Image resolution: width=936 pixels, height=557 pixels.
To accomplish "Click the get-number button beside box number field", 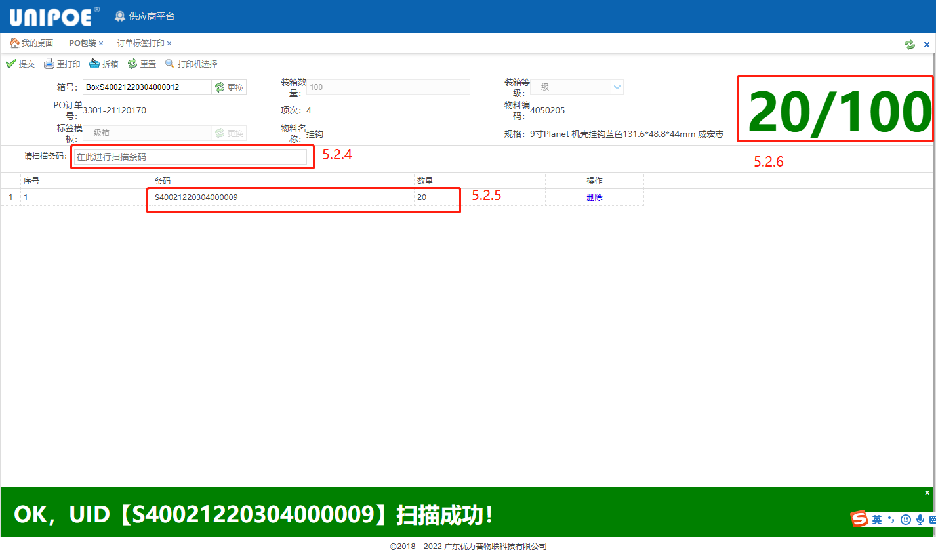I will (229, 88).
